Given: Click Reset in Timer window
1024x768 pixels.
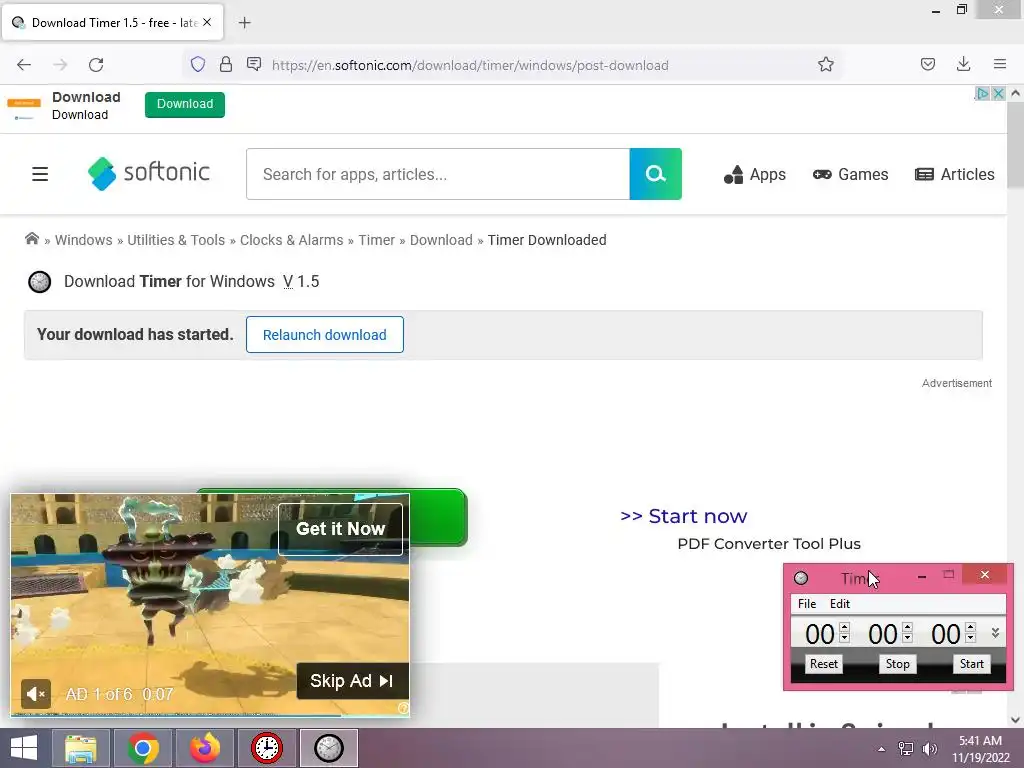Looking at the screenshot, I should (824, 664).
